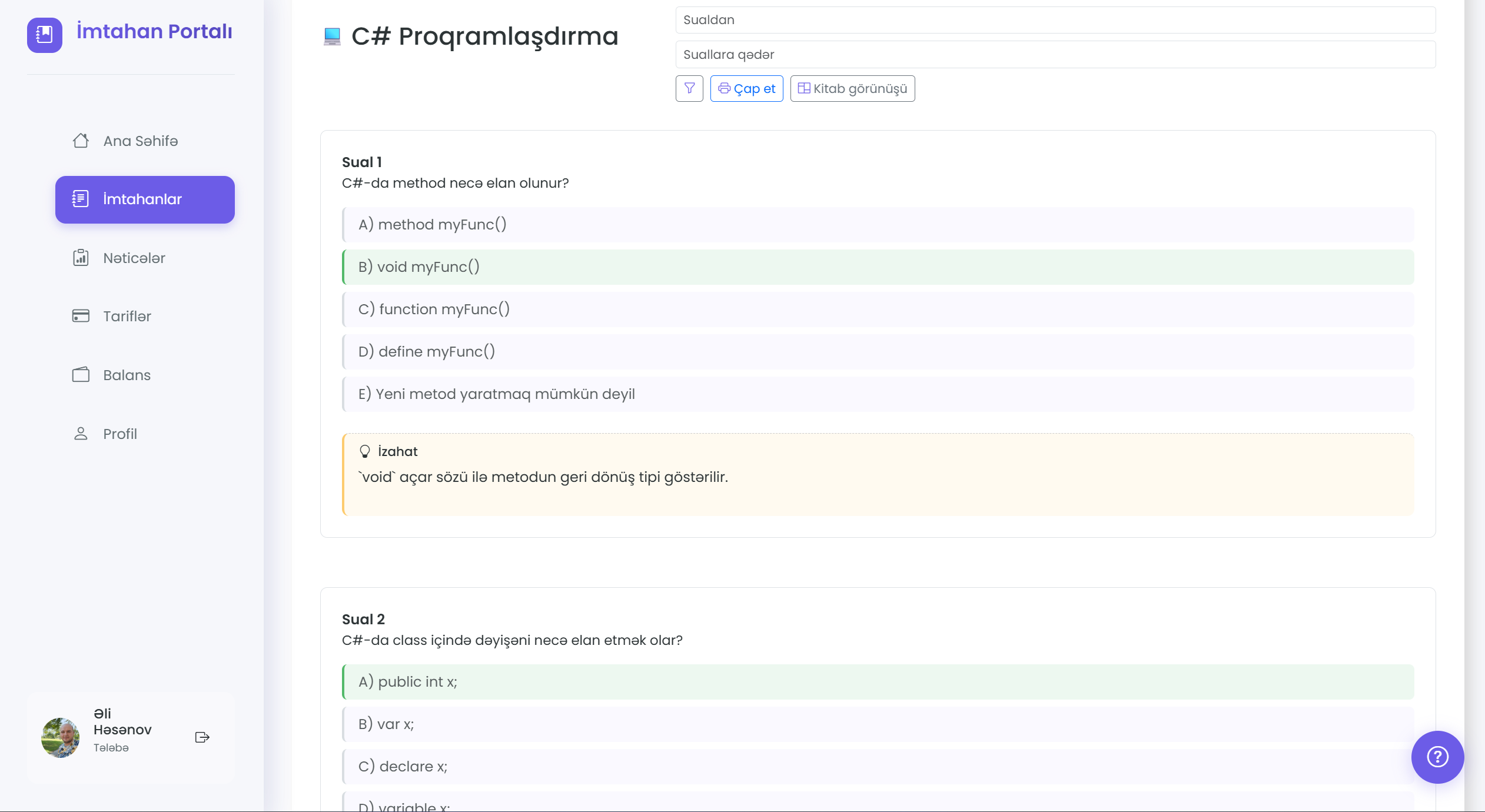The height and width of the screenshot is (812, 1485).
Task: Switch to Kitab görünüşü view
Action: click(x=852, y=88)
